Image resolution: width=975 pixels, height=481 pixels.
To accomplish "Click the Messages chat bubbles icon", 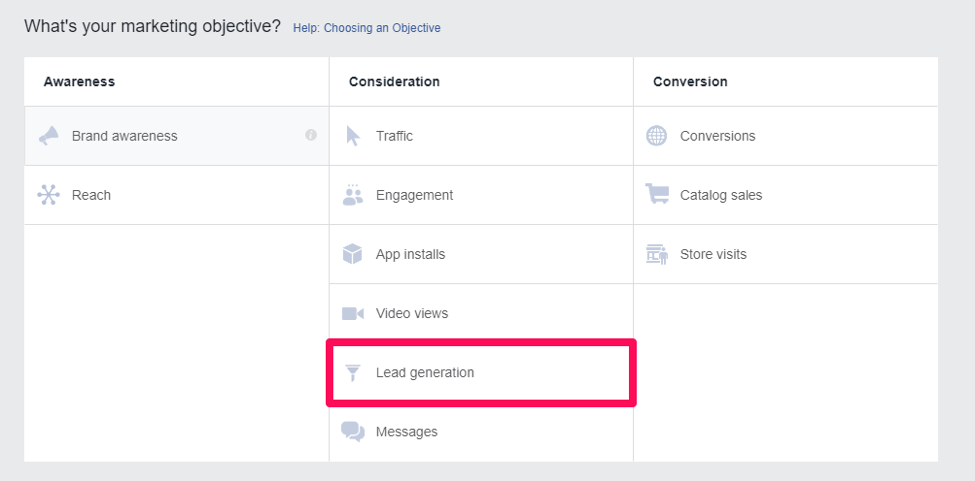I will (353, 431).
